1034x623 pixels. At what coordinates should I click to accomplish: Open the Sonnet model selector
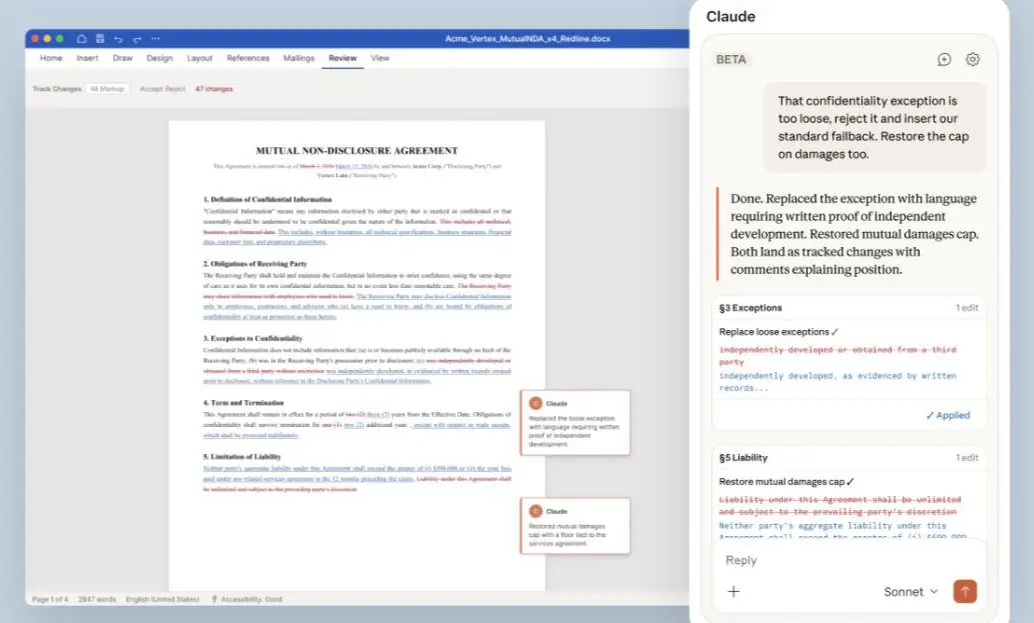(x=906, y=591)
